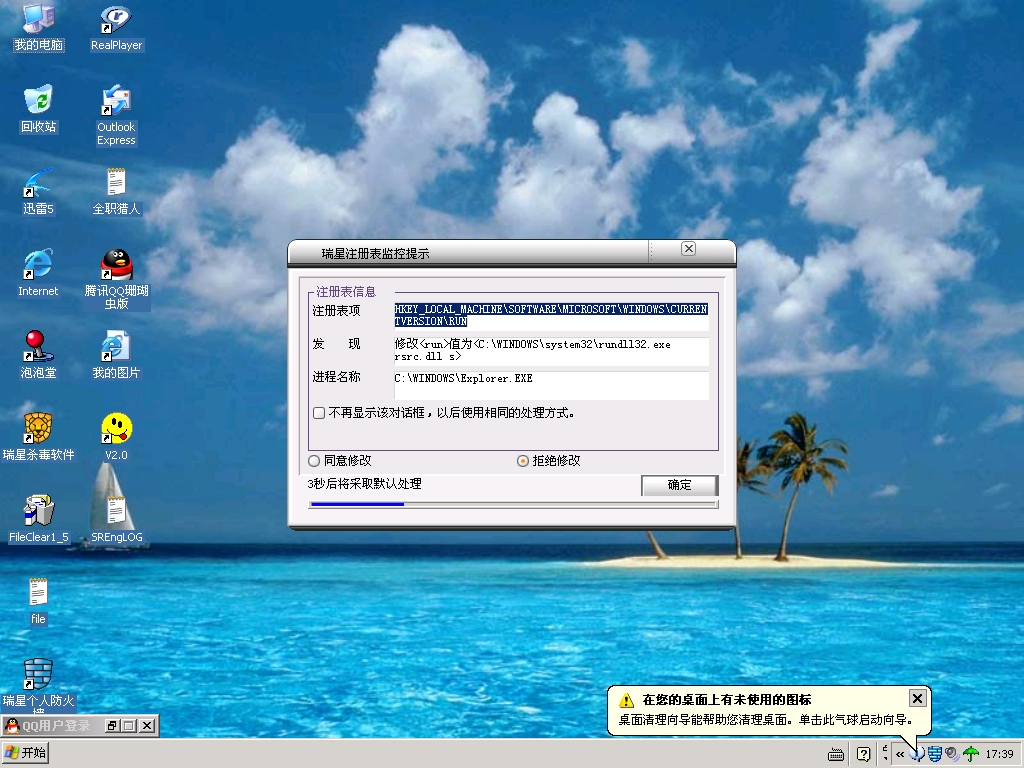Click the 注册表项 registry key field
This screenshot has width=1024, height=768.
pos(551,315)
